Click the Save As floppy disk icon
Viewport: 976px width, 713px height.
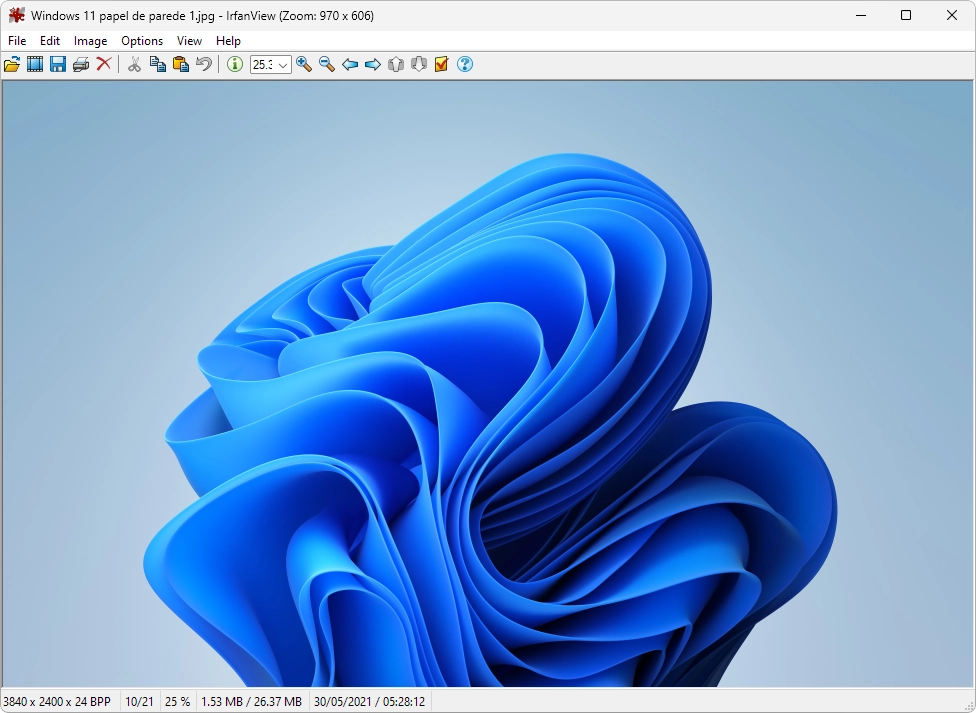(x=58, y=64)
